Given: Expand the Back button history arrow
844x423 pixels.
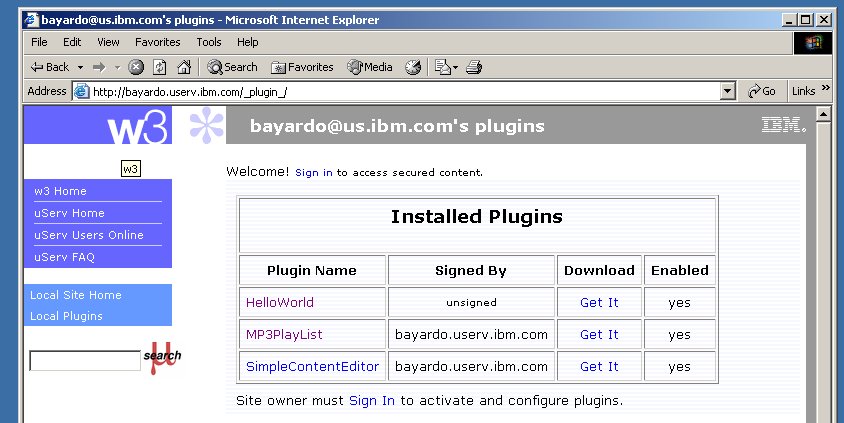Looking at the screenshot, I should pos(79,67).
